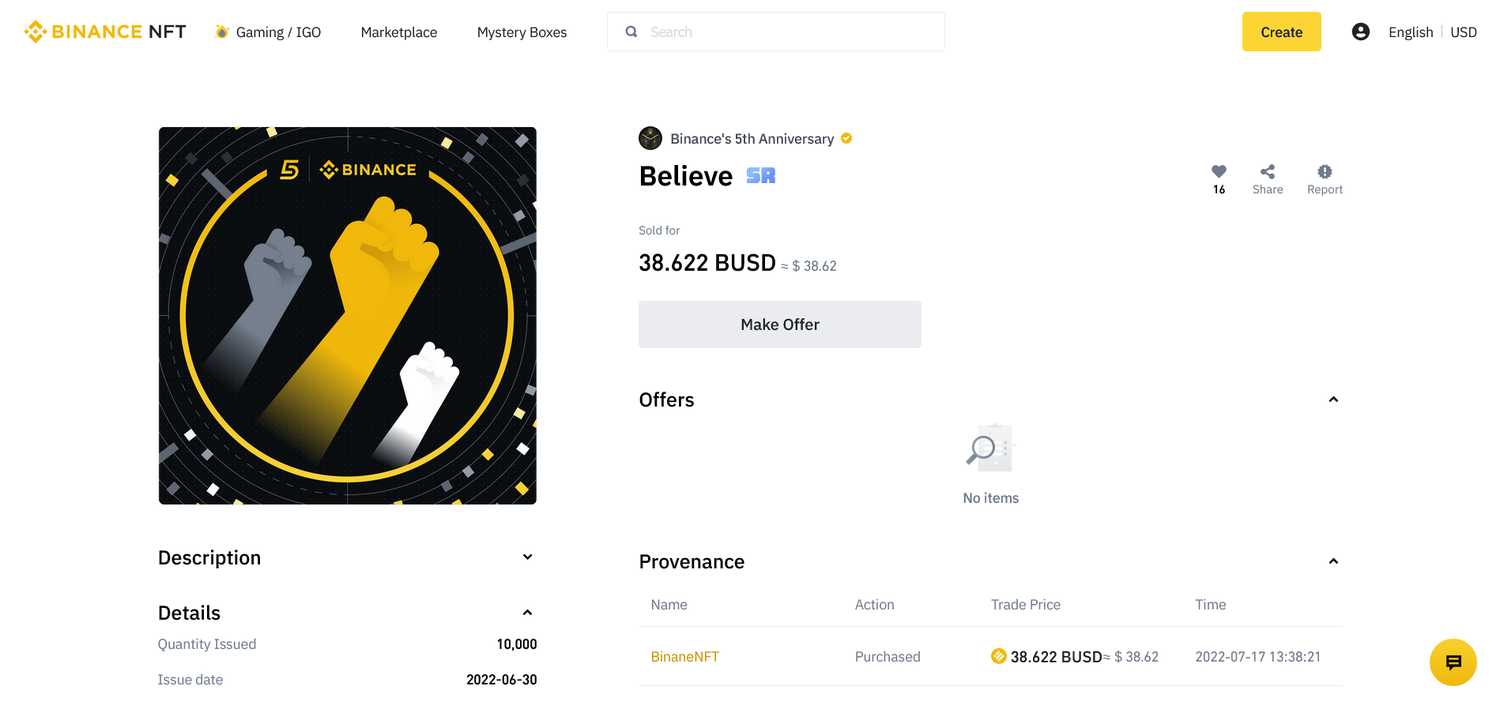Open the chat support bubble
Screen dimensions: 1500x701
[x=1453, y=662]
